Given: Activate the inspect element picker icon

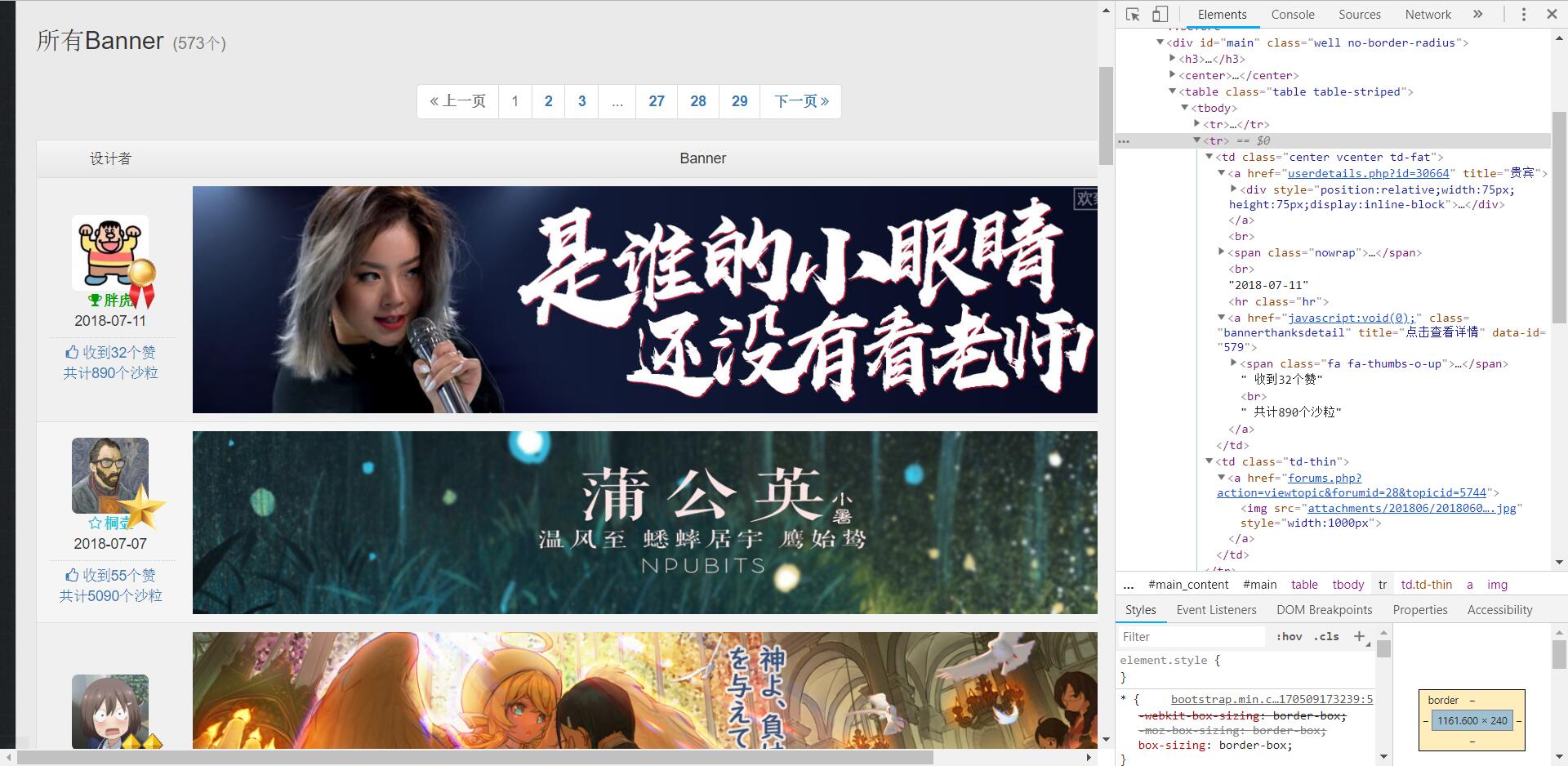Looking at the screenshot, I should click(x=1133, y=14).
